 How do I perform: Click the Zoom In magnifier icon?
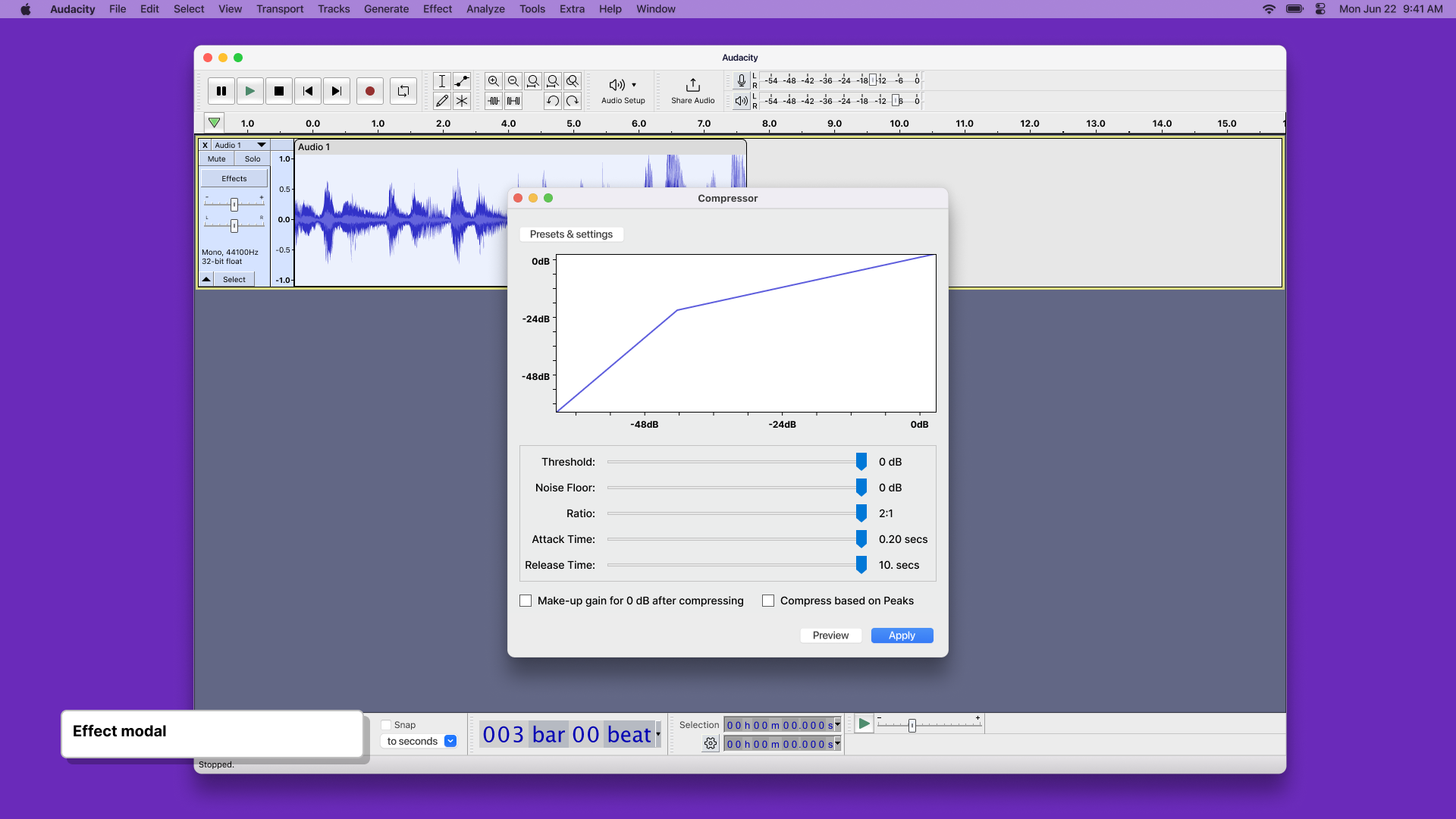(494, 81)
